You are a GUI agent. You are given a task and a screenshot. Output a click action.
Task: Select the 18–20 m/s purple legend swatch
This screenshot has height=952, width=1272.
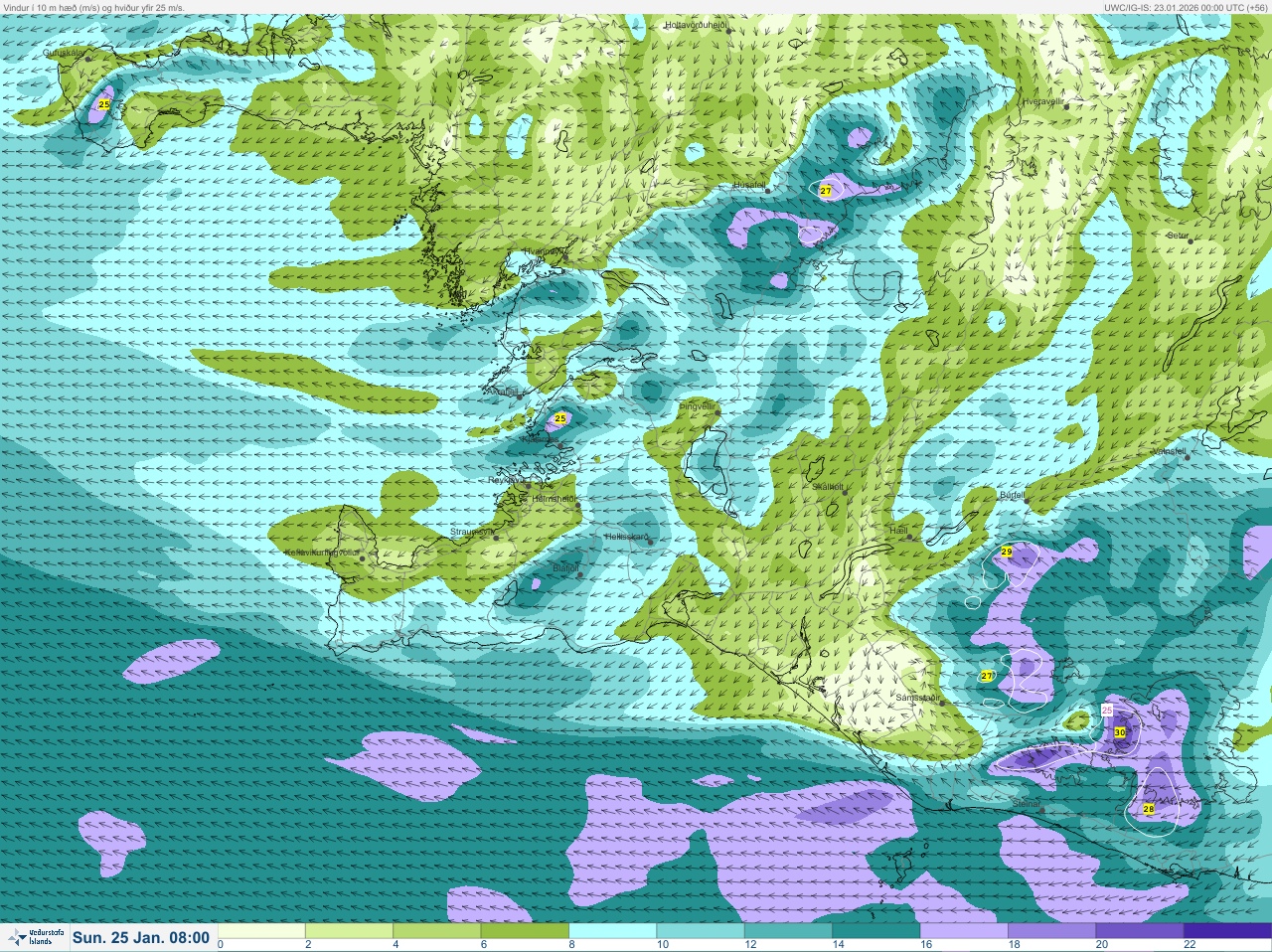click(x=1050, y=931)
